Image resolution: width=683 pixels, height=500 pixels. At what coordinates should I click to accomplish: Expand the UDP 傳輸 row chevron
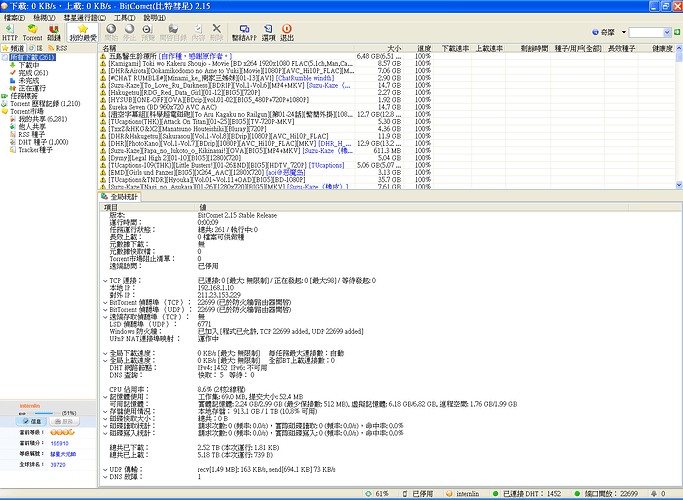[x=105, y=470]
